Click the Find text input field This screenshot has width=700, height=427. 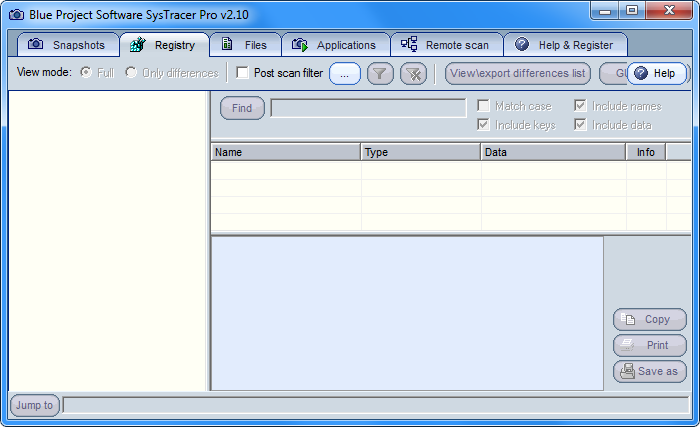coord(368,108)
